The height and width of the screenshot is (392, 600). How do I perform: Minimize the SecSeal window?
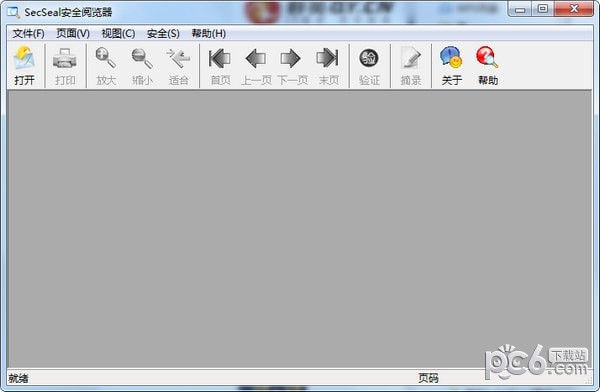[520, 9]
